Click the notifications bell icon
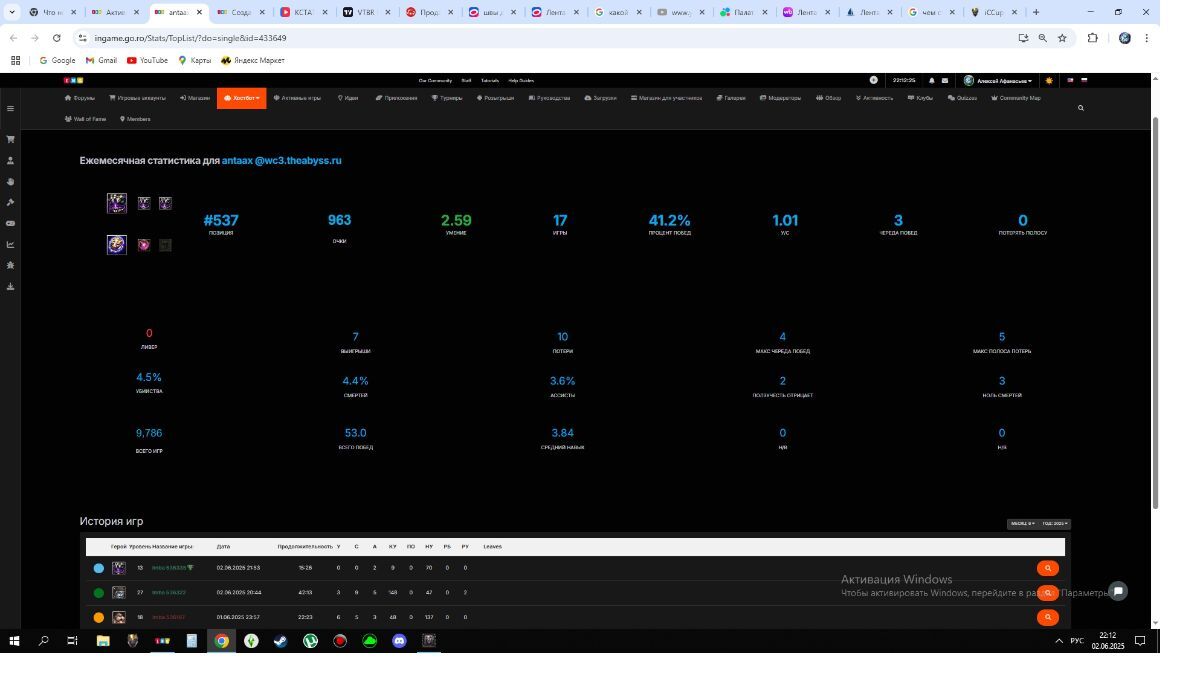 [931, 80]
